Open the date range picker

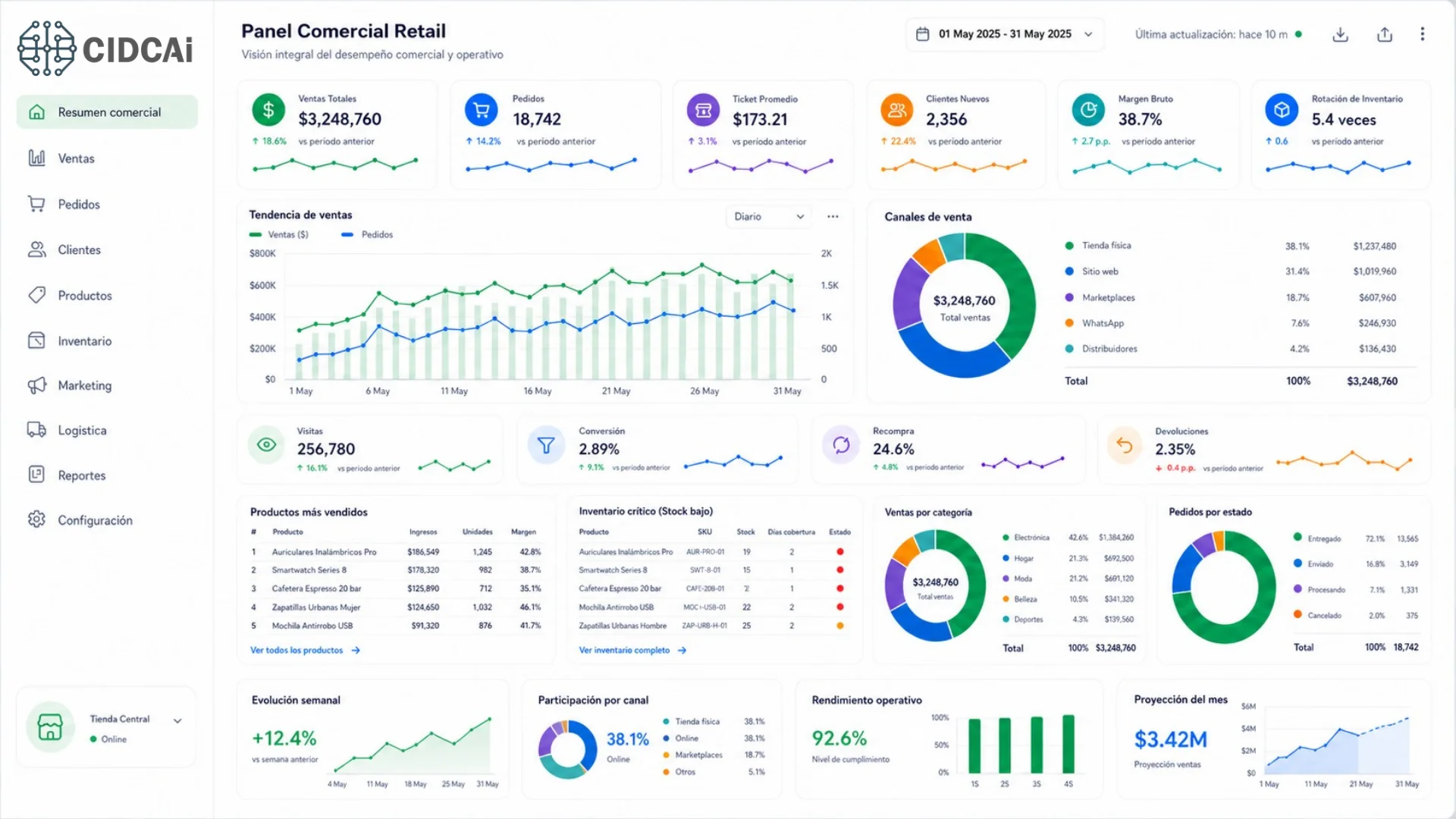tap(1005, 34)
